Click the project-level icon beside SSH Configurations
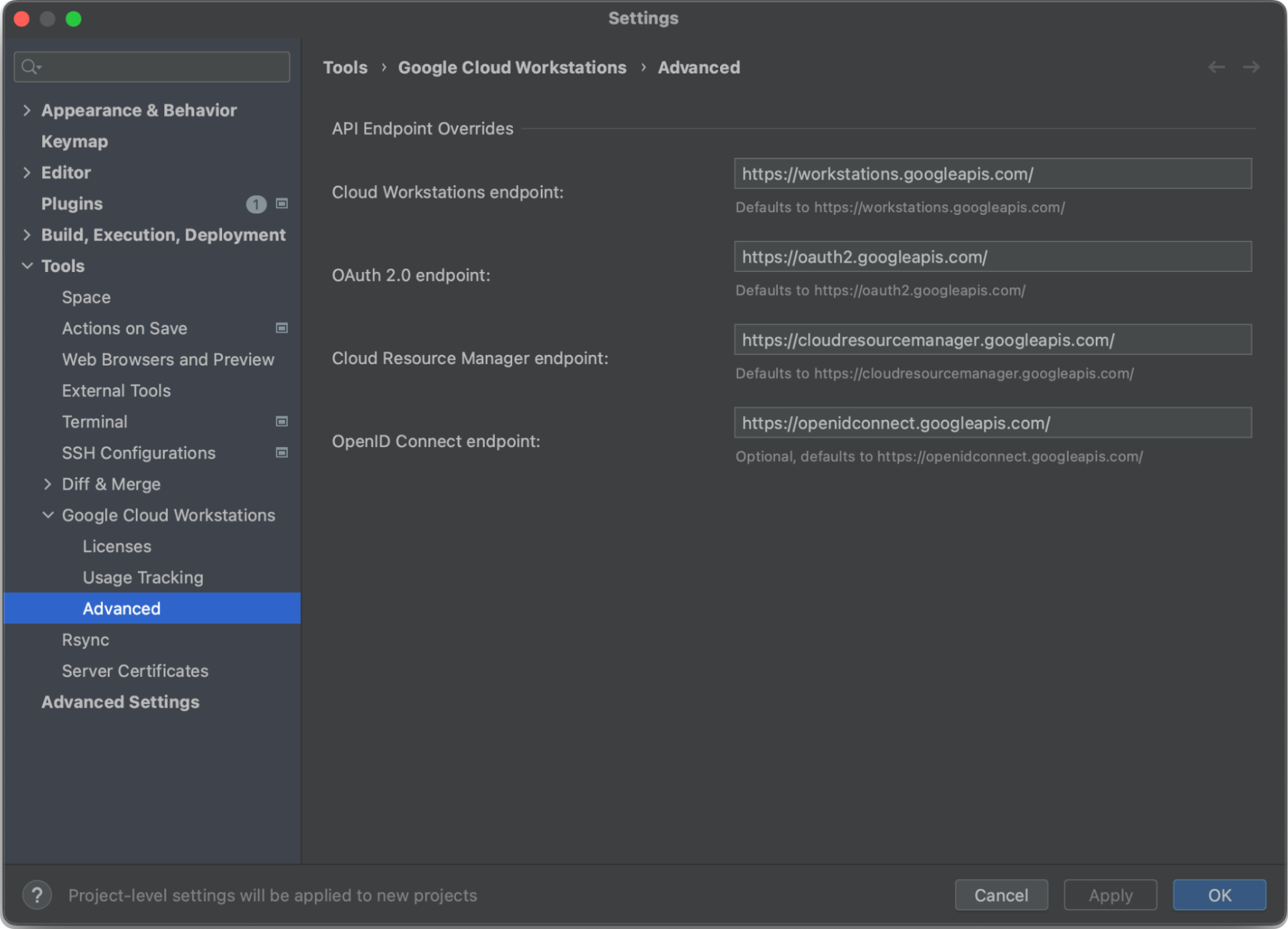The width and height of the screenshot is (1288, 929). pos(282,453)
